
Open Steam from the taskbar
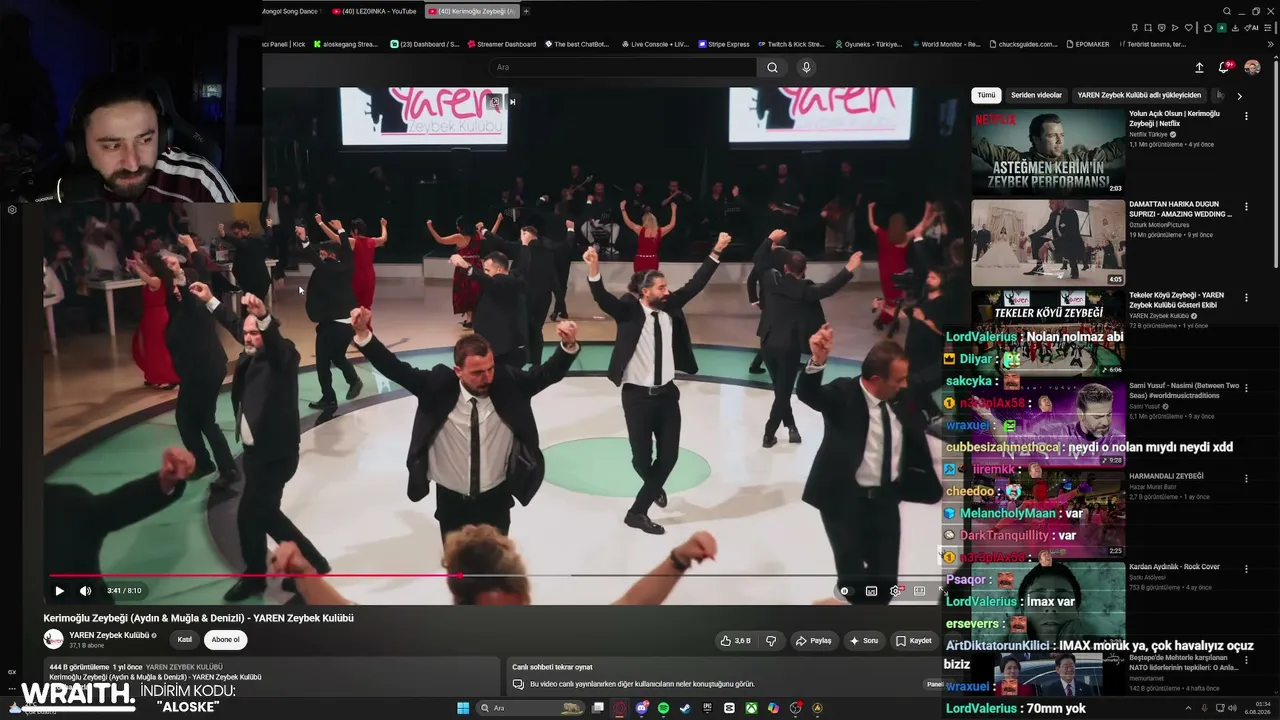point(685,708)
